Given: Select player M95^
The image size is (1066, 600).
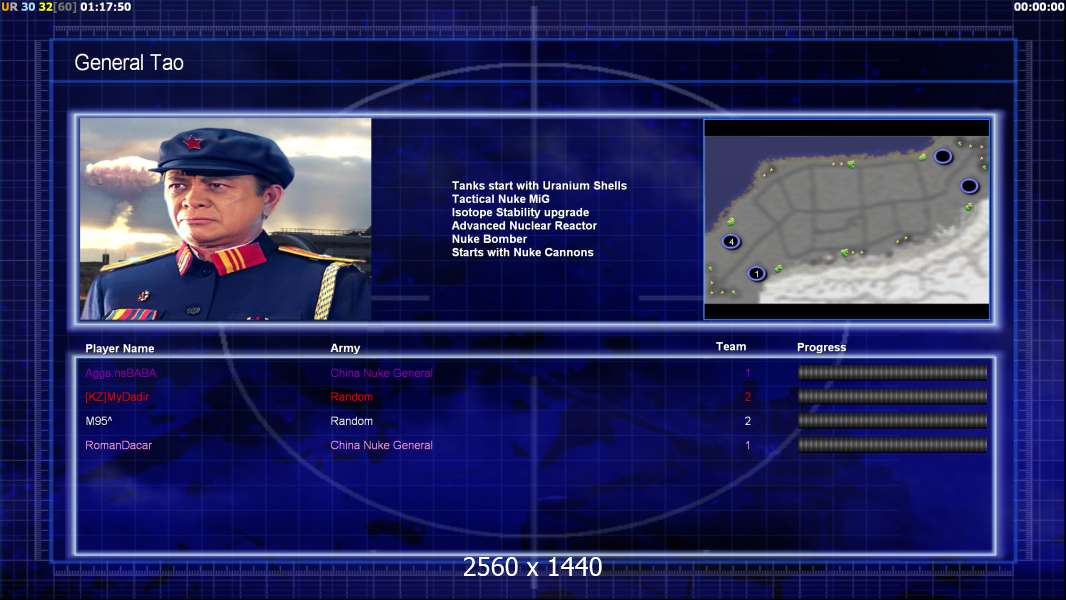Looking at the screenshot, I should [x=99, y=421].
